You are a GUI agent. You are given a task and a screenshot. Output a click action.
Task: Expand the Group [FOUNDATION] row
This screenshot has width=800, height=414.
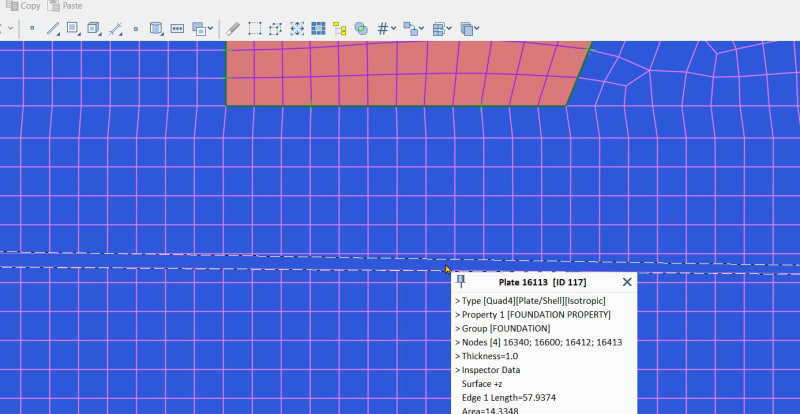click(503, 328)
